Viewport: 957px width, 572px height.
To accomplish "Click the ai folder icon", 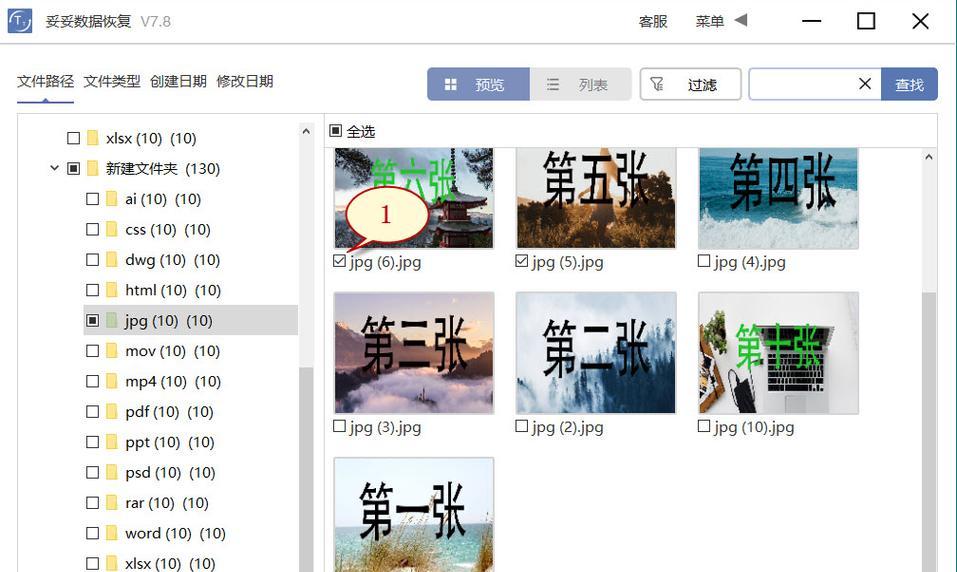I will [112, 198].
